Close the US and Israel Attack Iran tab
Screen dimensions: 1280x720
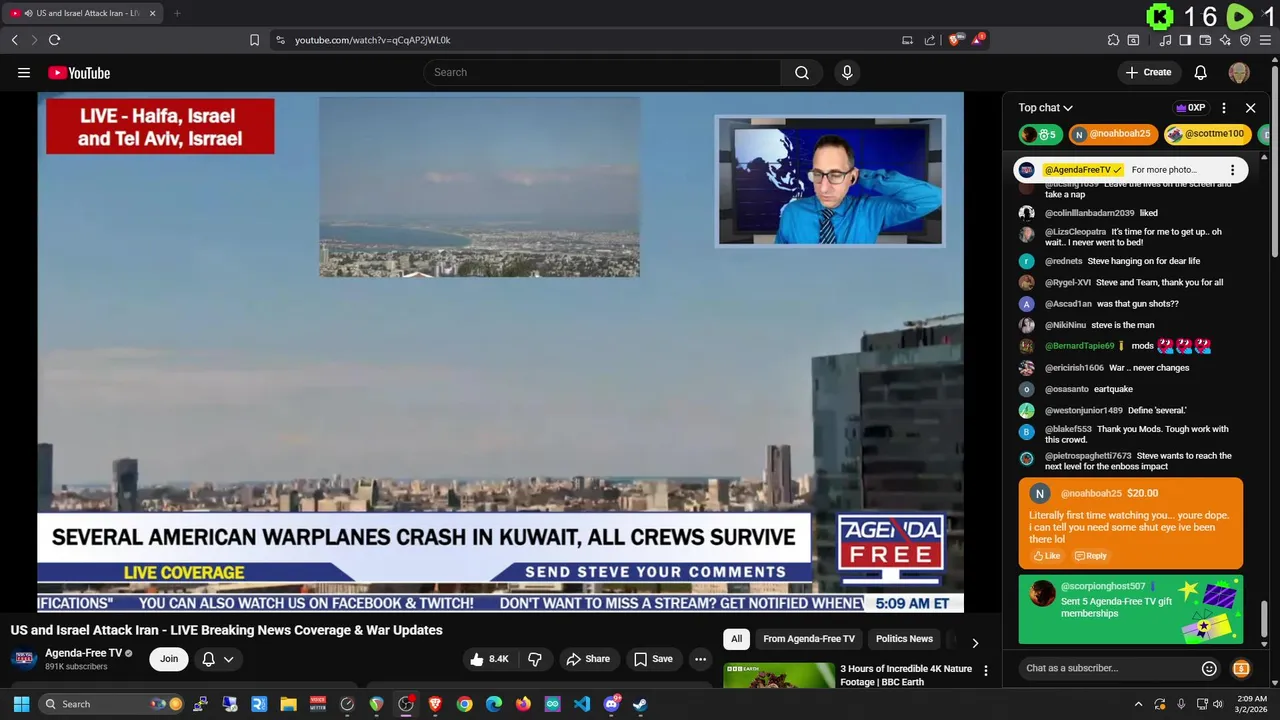coord(153,13)
